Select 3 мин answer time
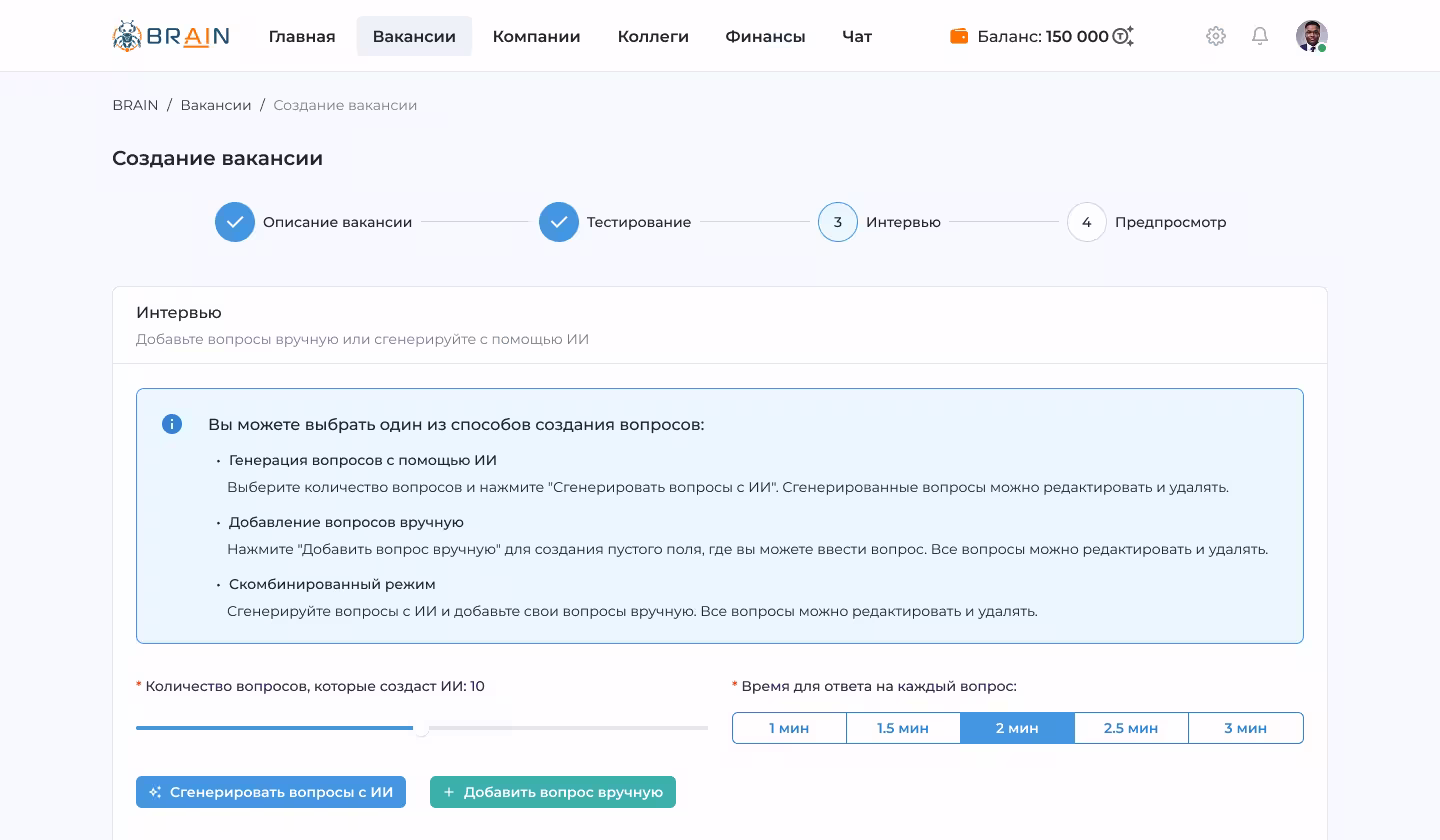Screen dimensions: 1440x840 click(x=1245, y=728)
